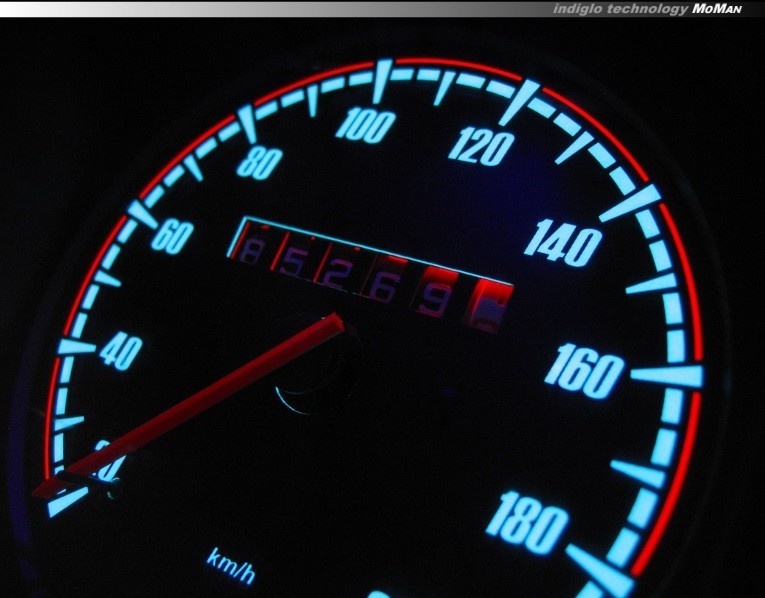Click the 140 speed marking
The width and height of the screenshot is (765, 598).
[563, 243]
